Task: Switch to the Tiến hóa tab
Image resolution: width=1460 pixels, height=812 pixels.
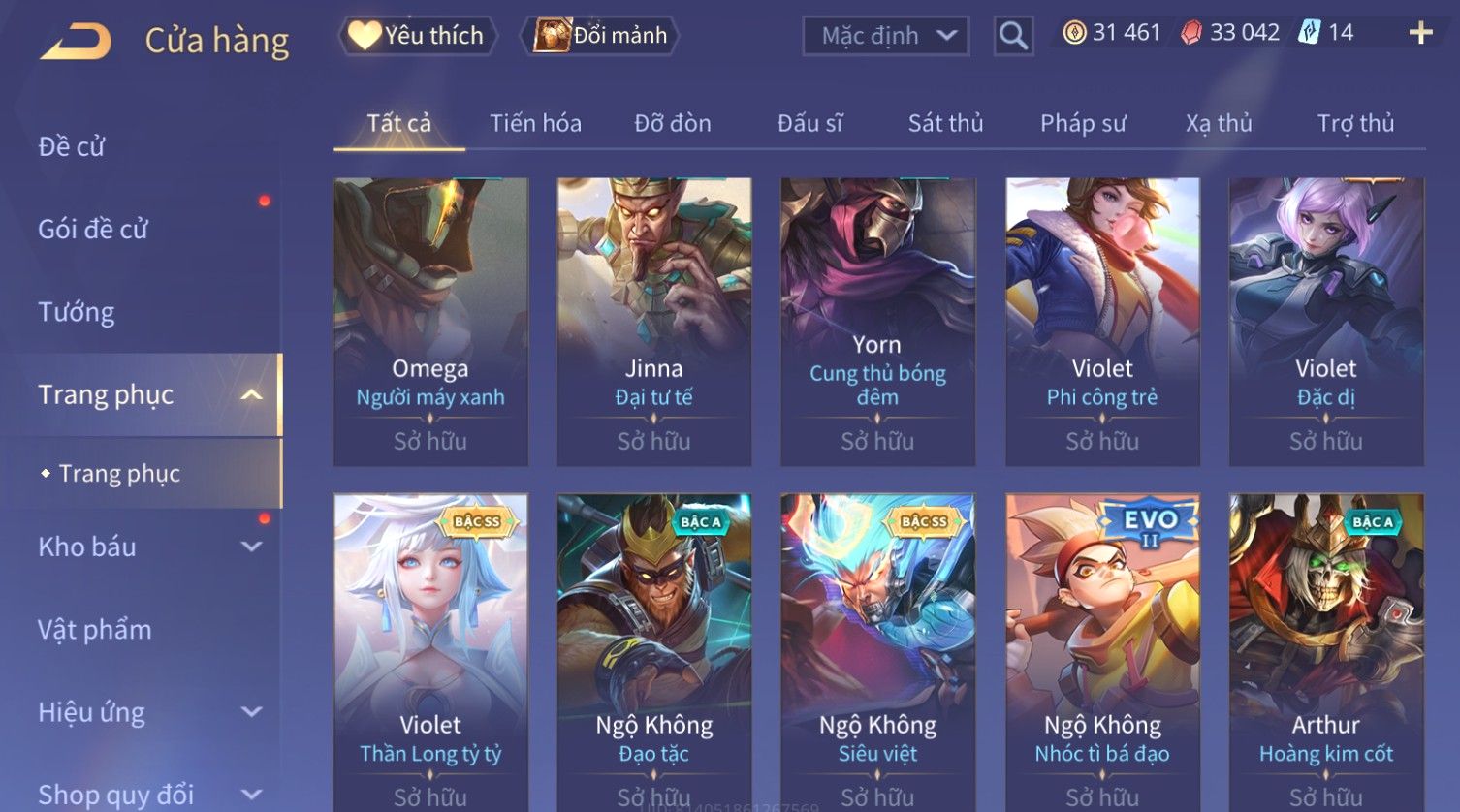Action: click(535, 123)
